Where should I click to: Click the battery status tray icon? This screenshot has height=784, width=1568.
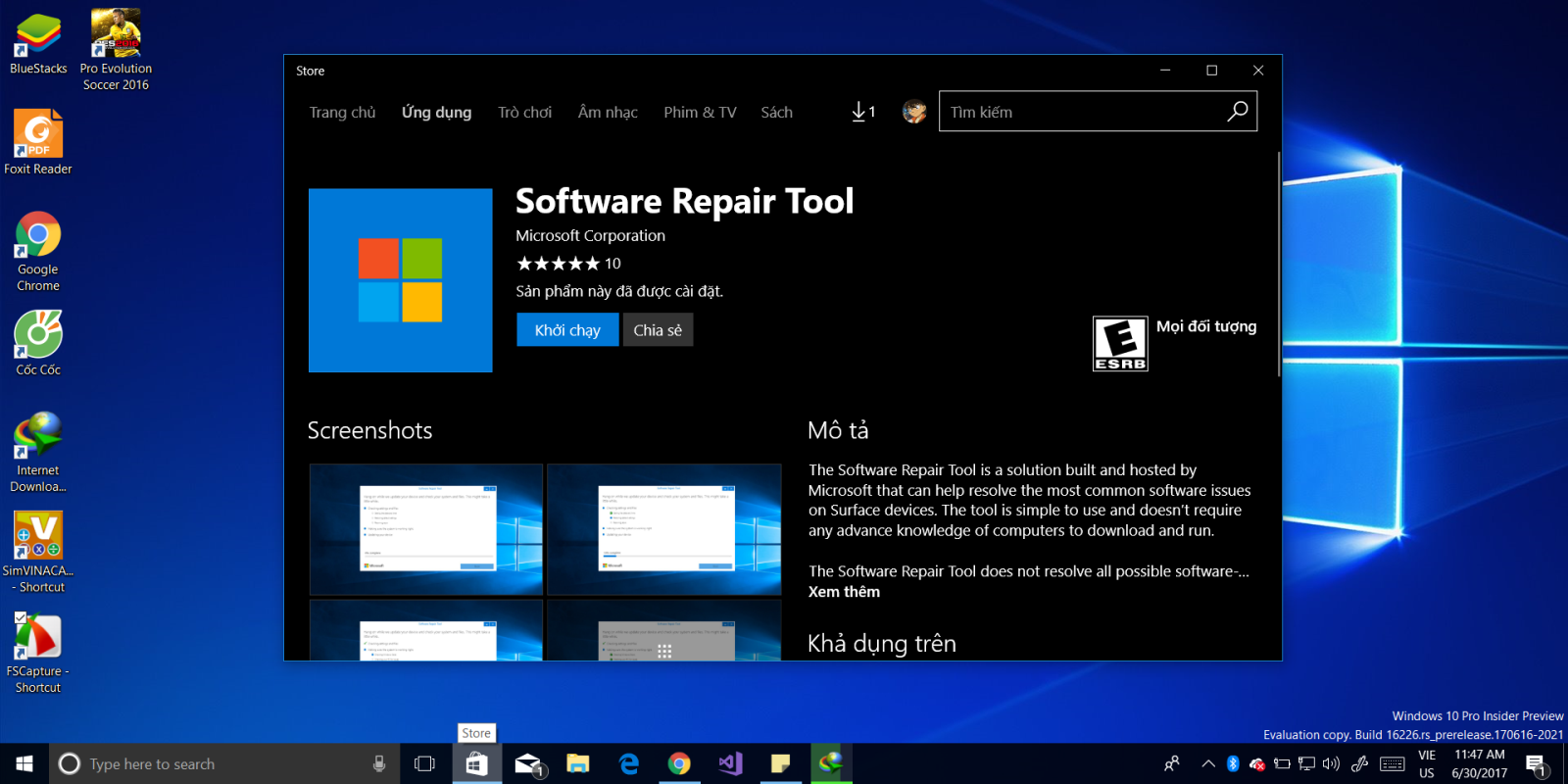coord(1282,763)
